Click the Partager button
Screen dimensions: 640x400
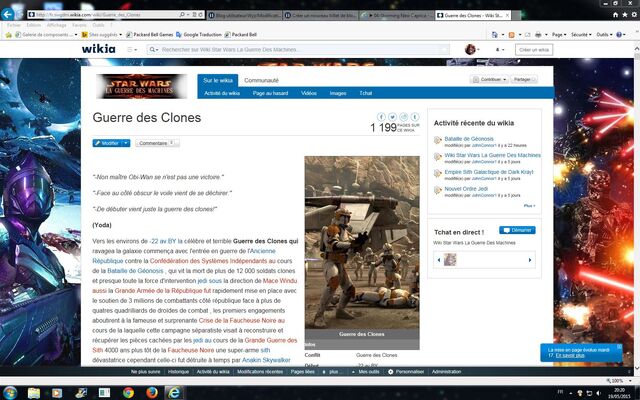(x=524, y=80)
